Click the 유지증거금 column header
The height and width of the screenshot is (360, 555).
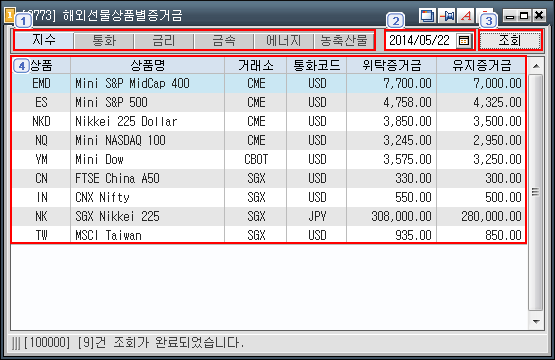pyautogui.click(x=481, y=65)
